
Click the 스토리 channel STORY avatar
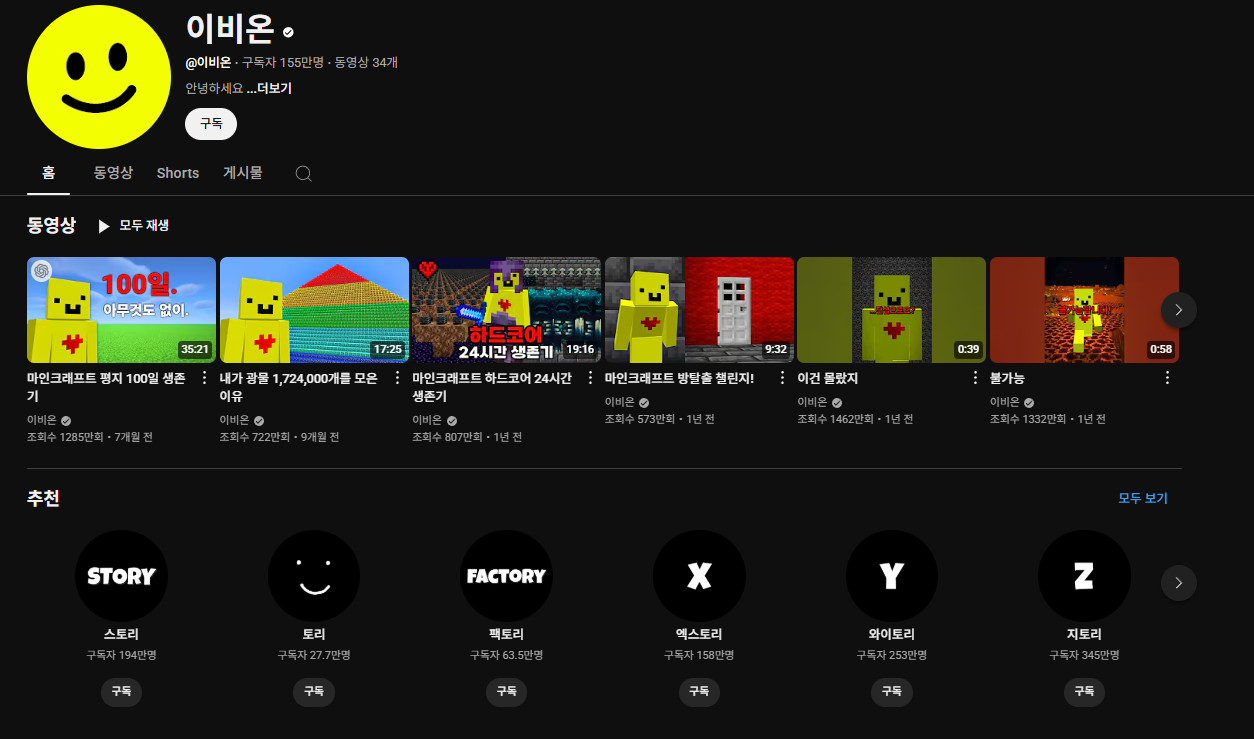coord(121,576)
